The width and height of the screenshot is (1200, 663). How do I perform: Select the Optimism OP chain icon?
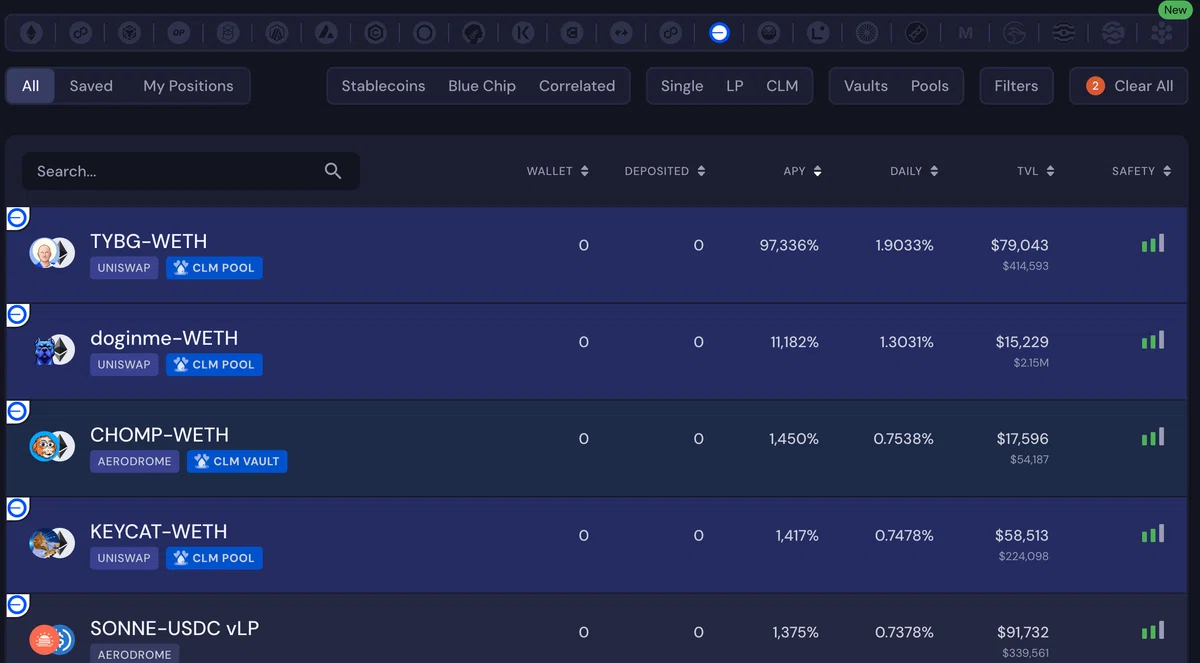pyautogui.click(x=178, y=33)
